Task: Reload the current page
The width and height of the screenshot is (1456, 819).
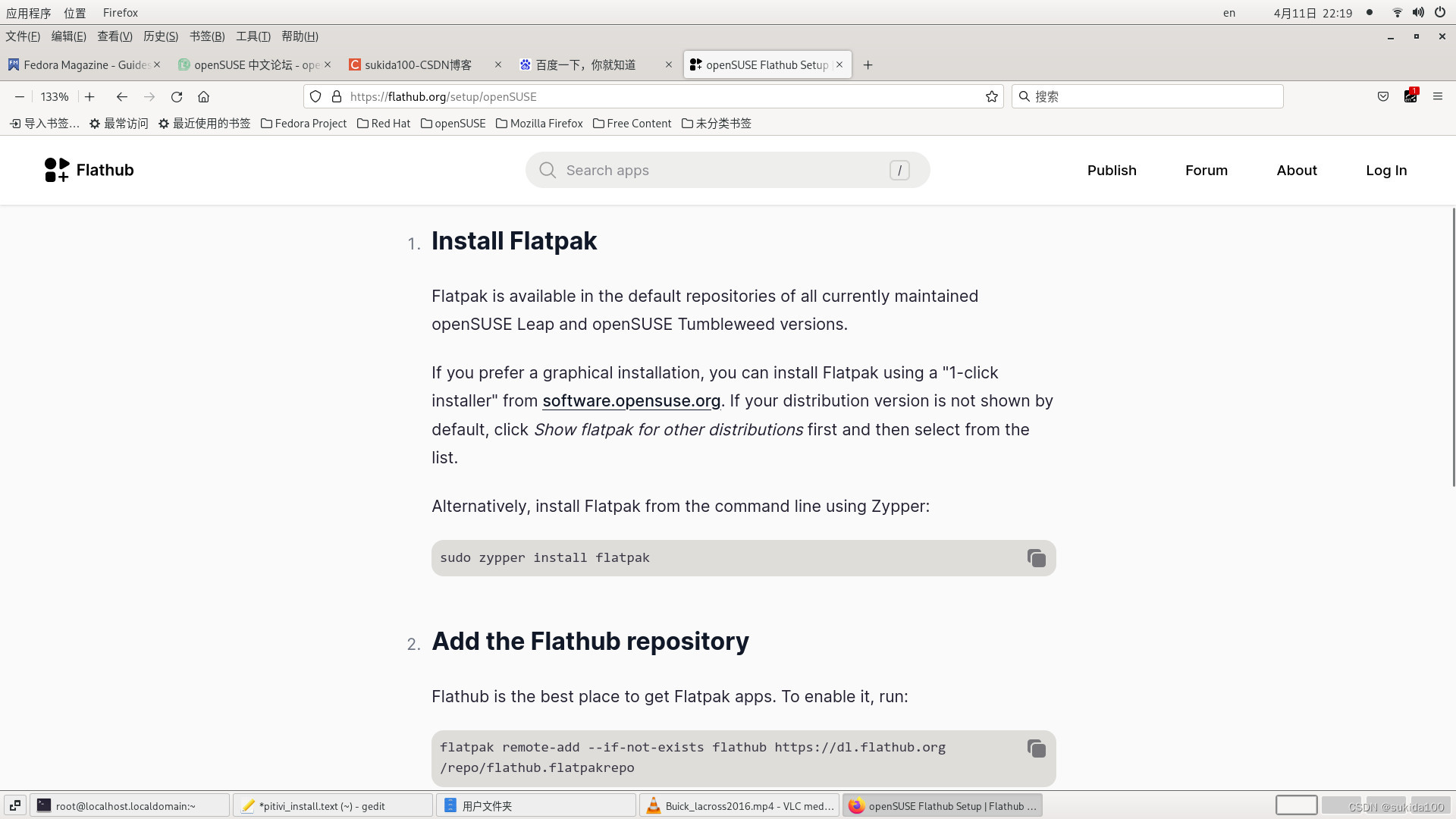Action: [x=177, y=96]
